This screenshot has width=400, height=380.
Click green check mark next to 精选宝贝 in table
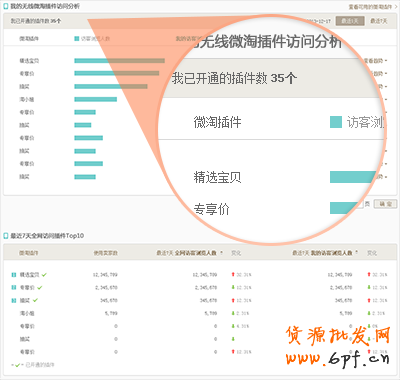(x=44, y=275)
